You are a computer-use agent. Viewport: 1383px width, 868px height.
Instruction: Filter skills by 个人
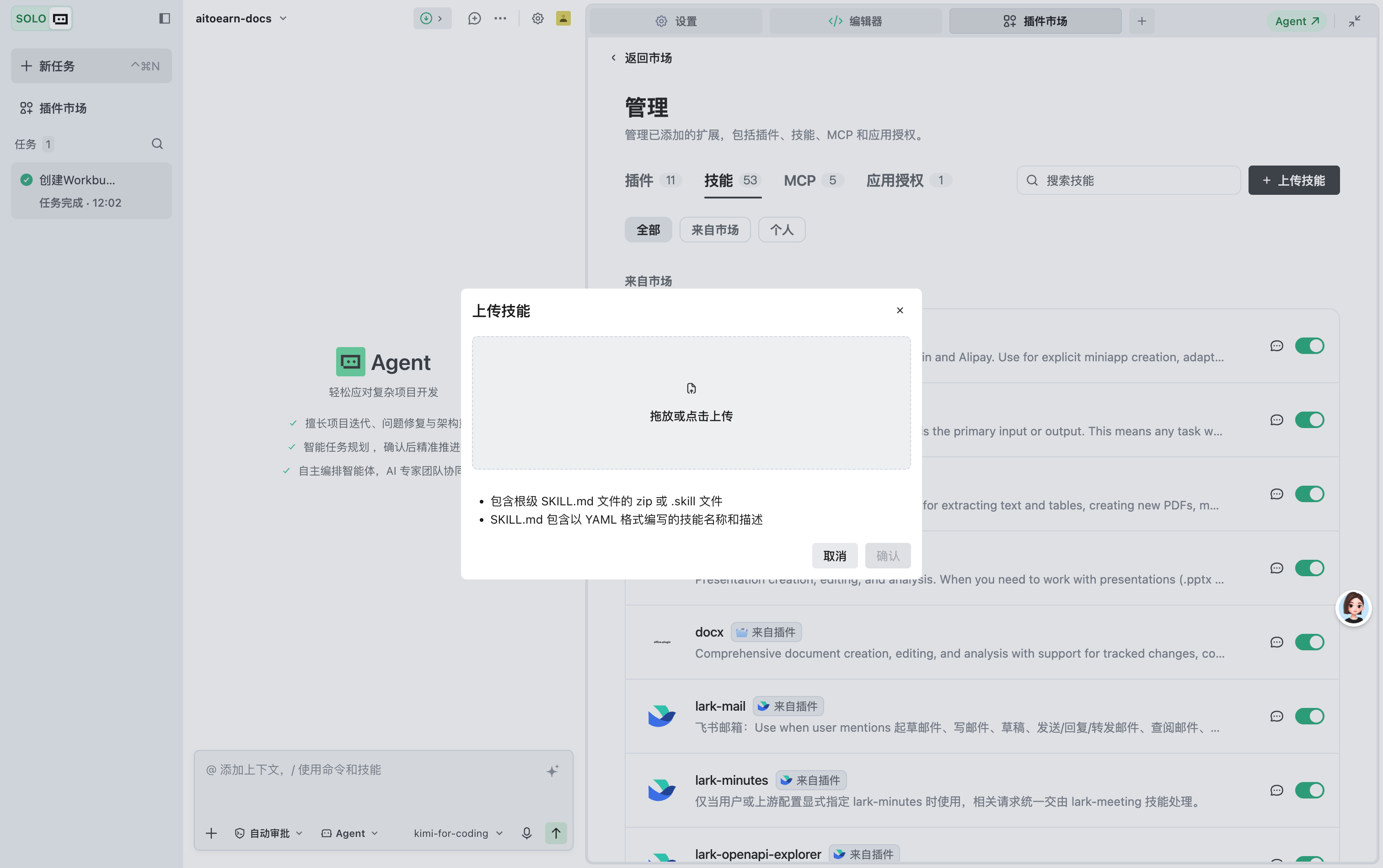click(781, 230)
